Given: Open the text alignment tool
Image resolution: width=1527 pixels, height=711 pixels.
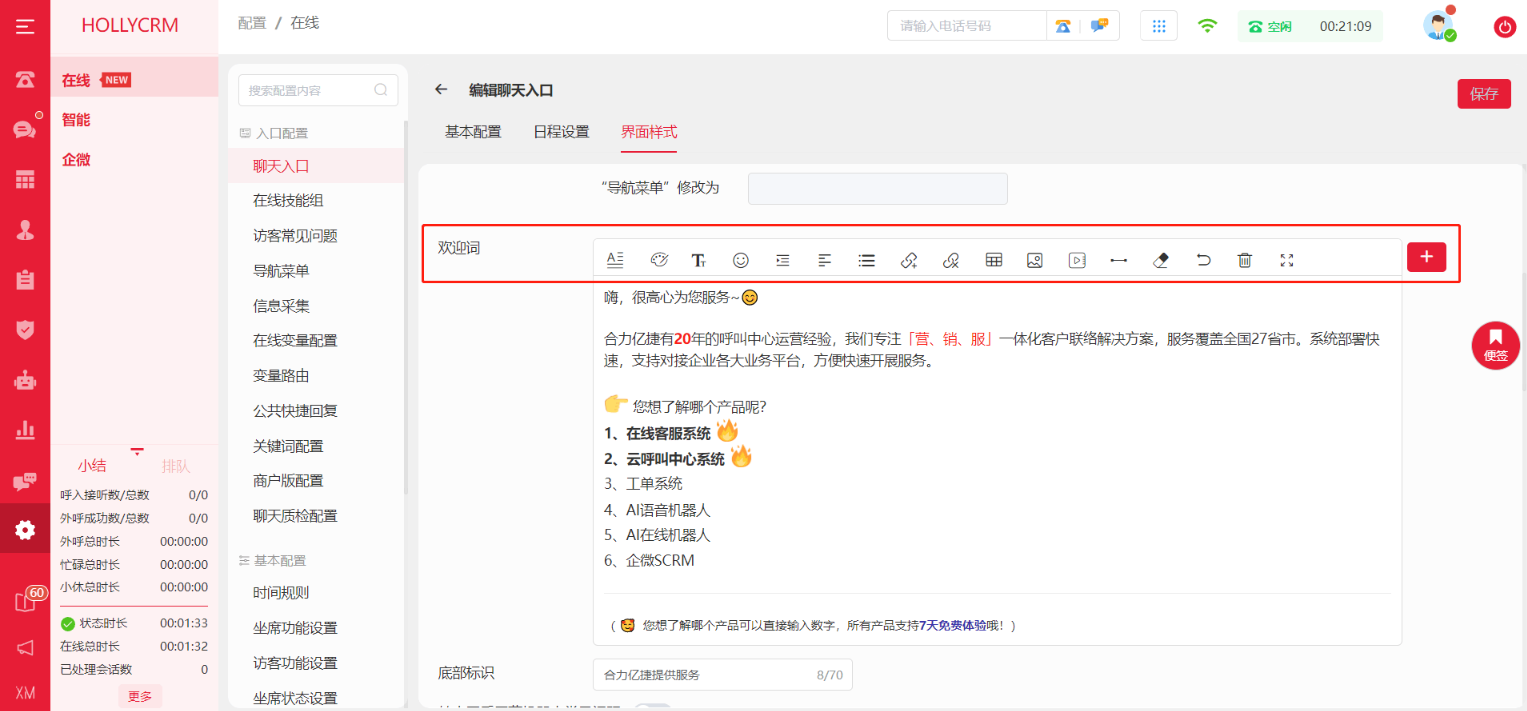Looking at the screenshot, I should point(825,260).
